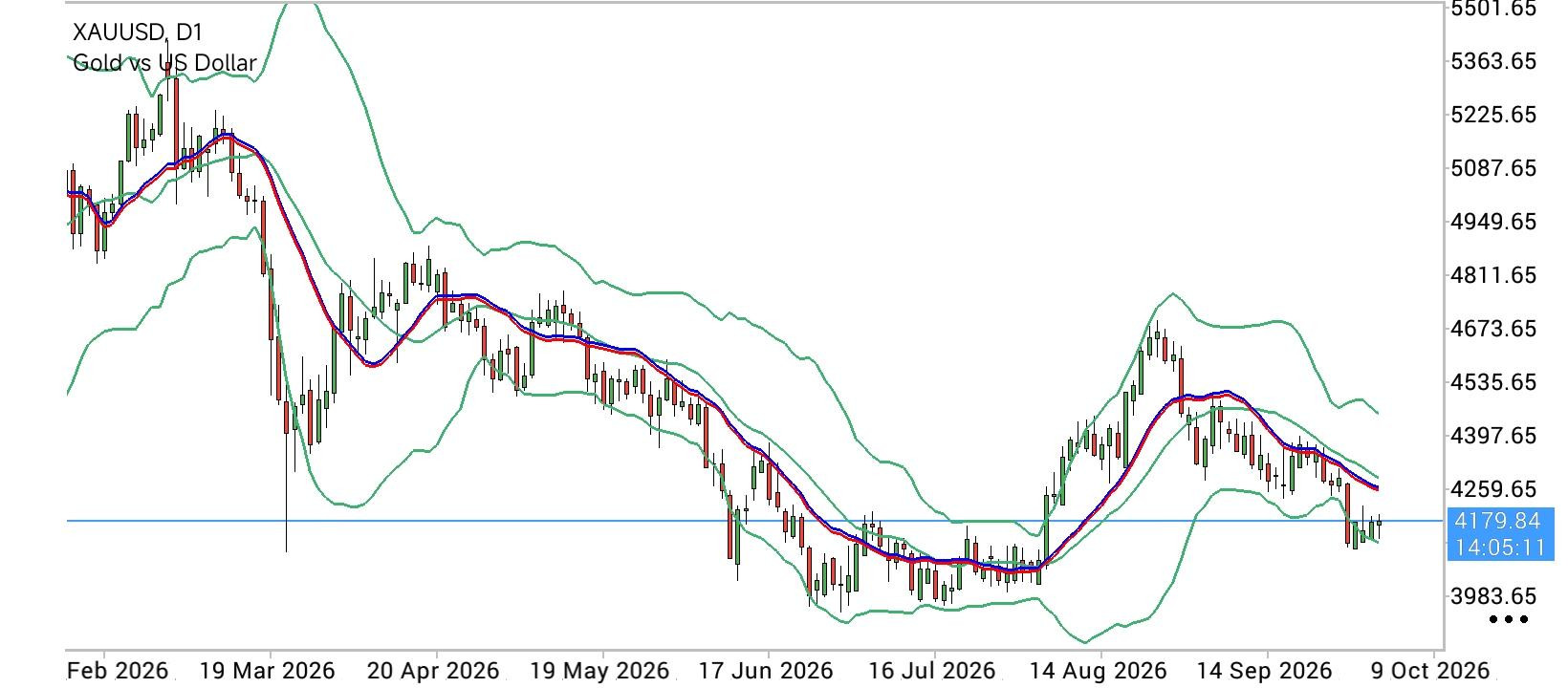
Task: Click the 5225.65 price axis label
Action: pos(1493,115)
